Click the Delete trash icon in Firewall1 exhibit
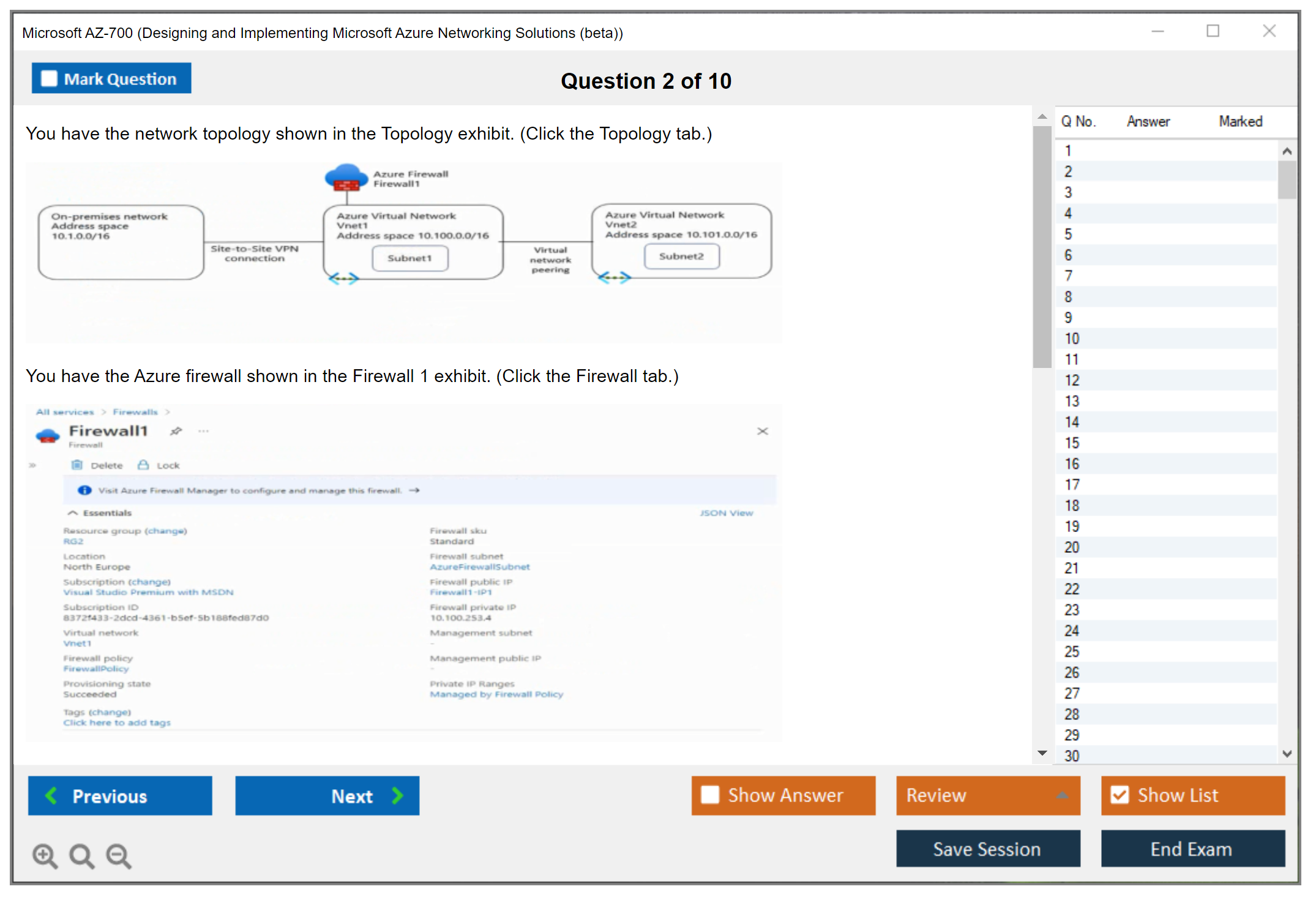The image size is (1316, 900). (x=77, y=465)
